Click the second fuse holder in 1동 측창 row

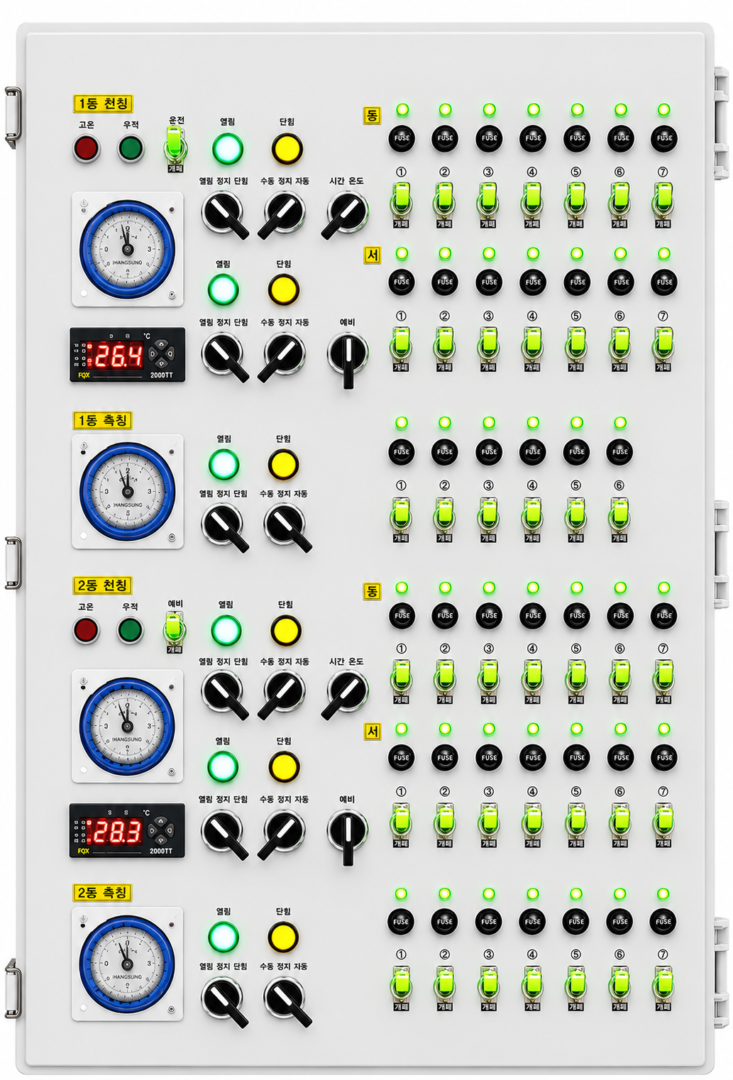point(445,452)
